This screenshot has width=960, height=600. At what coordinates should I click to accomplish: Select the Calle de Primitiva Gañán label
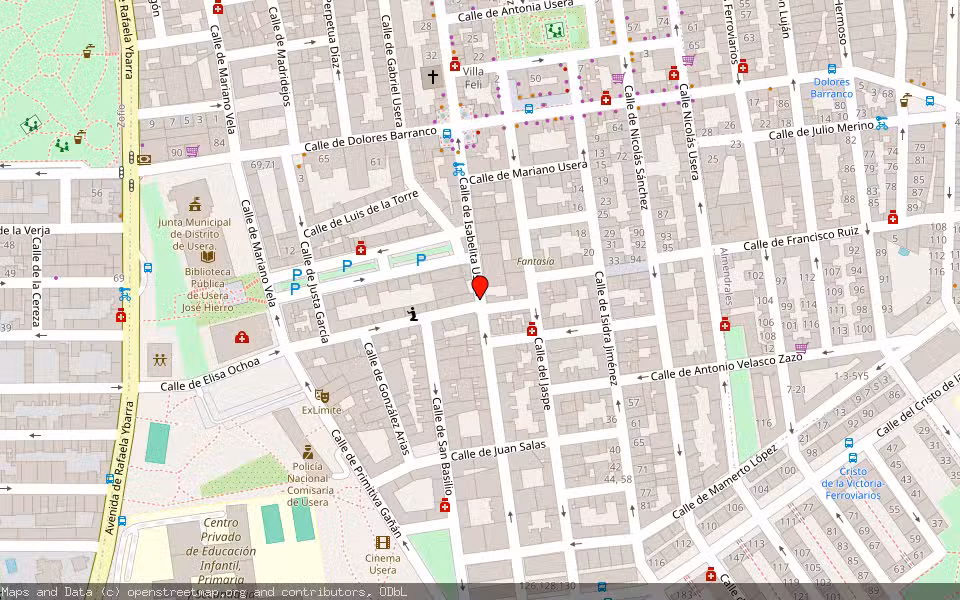pos(366,483)
